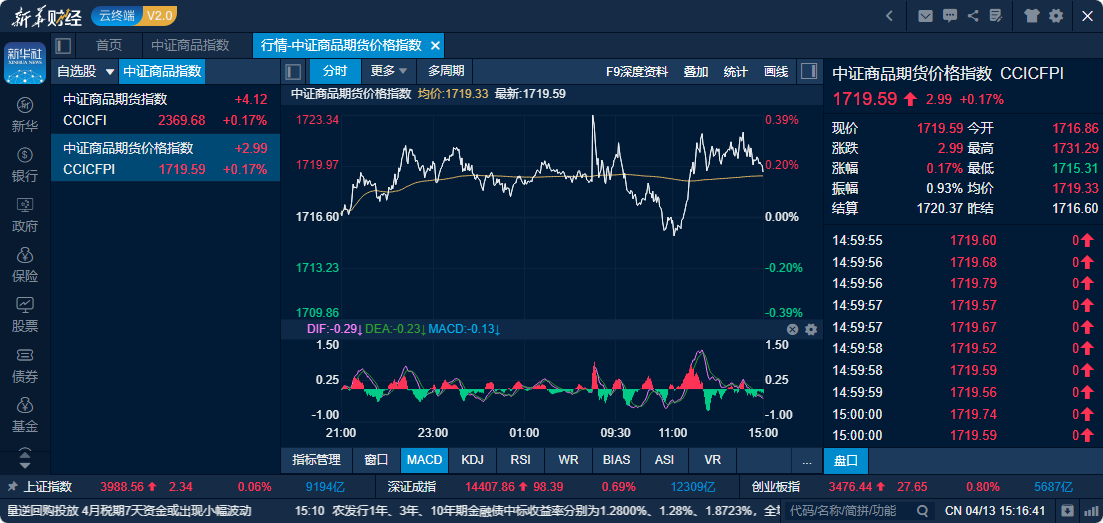Toggle the sidebar panel icon left of 首页
This screenshot has width=1103, height=523.
click(x=63, y=46)
